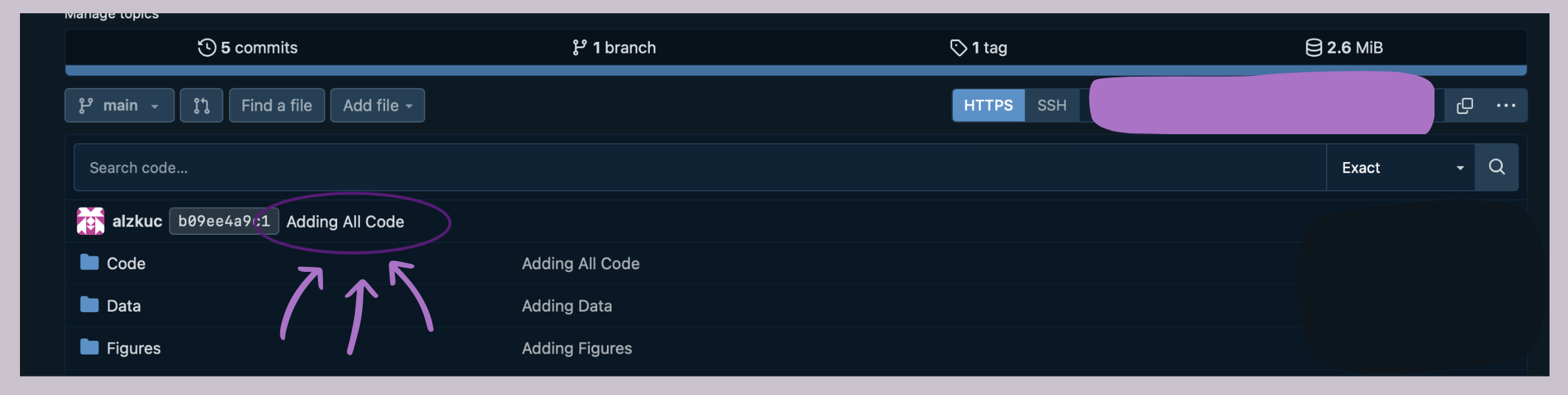Open the pull request compare button
This screenshot has height=395, width=1568.
[201, 105]
